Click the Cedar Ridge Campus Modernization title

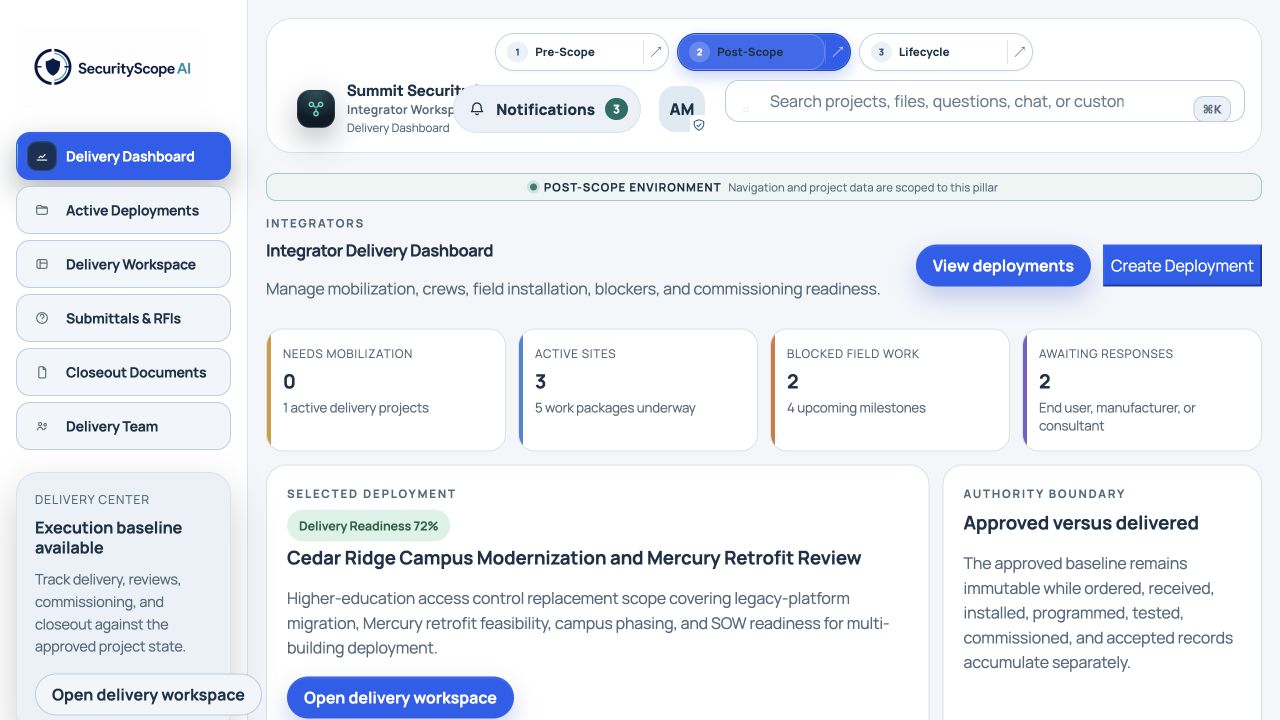574,558
